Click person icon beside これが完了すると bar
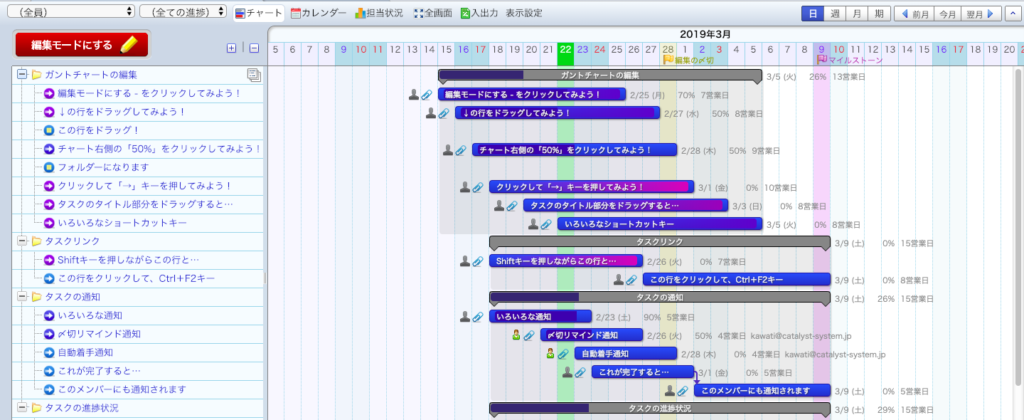 (565, 372)
